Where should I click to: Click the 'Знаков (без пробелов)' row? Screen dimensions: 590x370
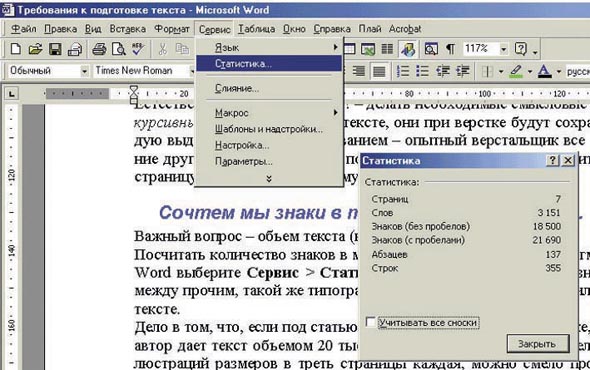466,226
